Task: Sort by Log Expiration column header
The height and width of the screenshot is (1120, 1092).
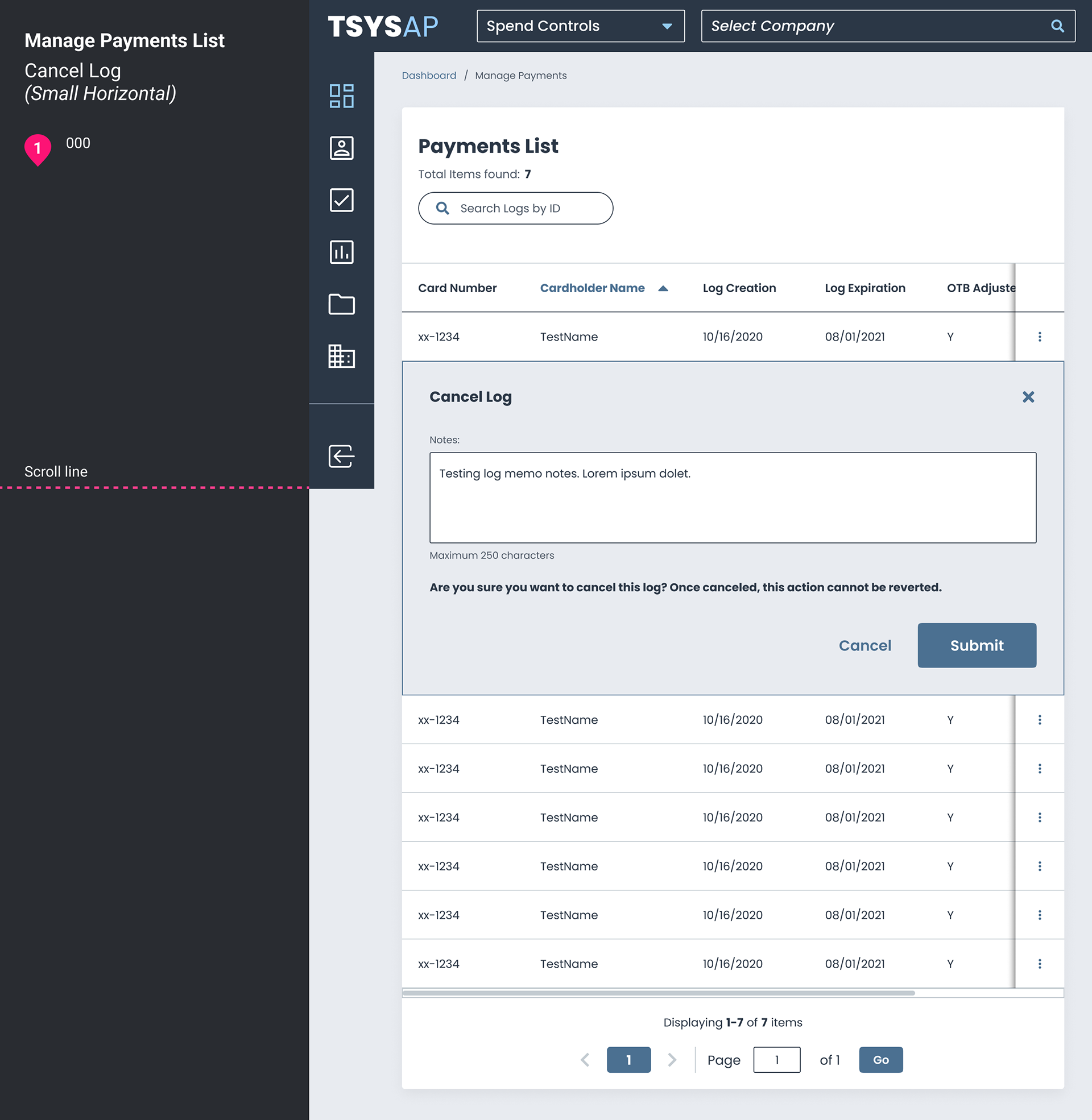Action: pyautogui.click(x=865, y=288)
